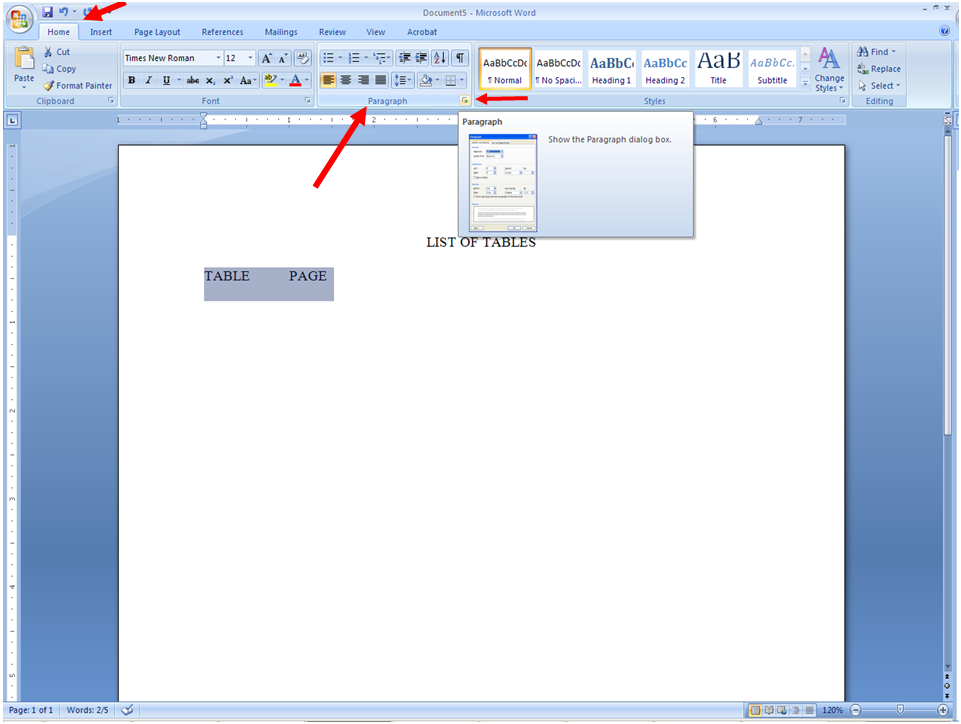961x724 pixels.
Task: Select the Copy icon in Clipboard group
Action: pos(60,68)
